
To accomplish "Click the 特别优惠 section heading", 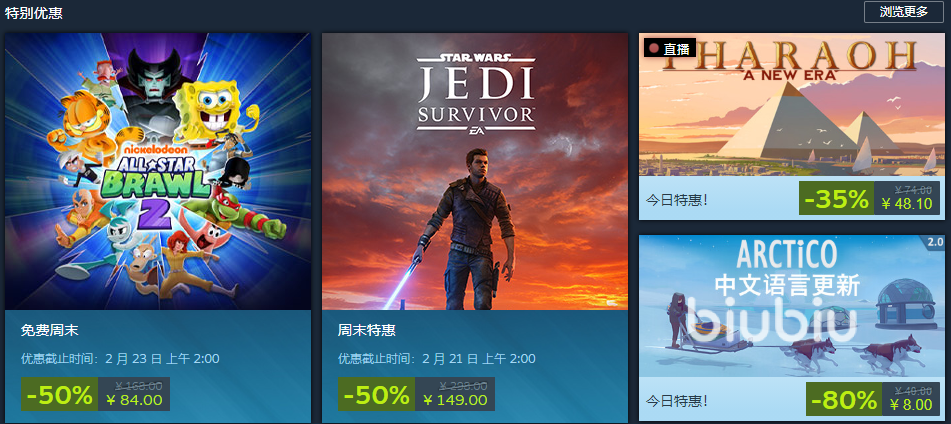I will (x=34, y=12).
